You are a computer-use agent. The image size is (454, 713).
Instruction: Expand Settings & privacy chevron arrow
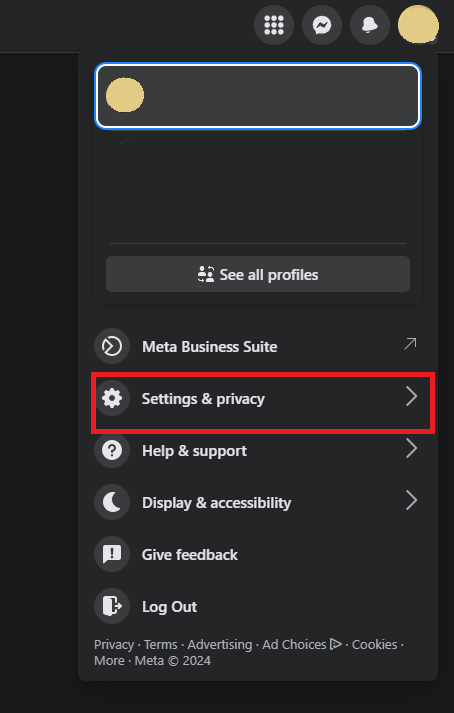point(411,397)
